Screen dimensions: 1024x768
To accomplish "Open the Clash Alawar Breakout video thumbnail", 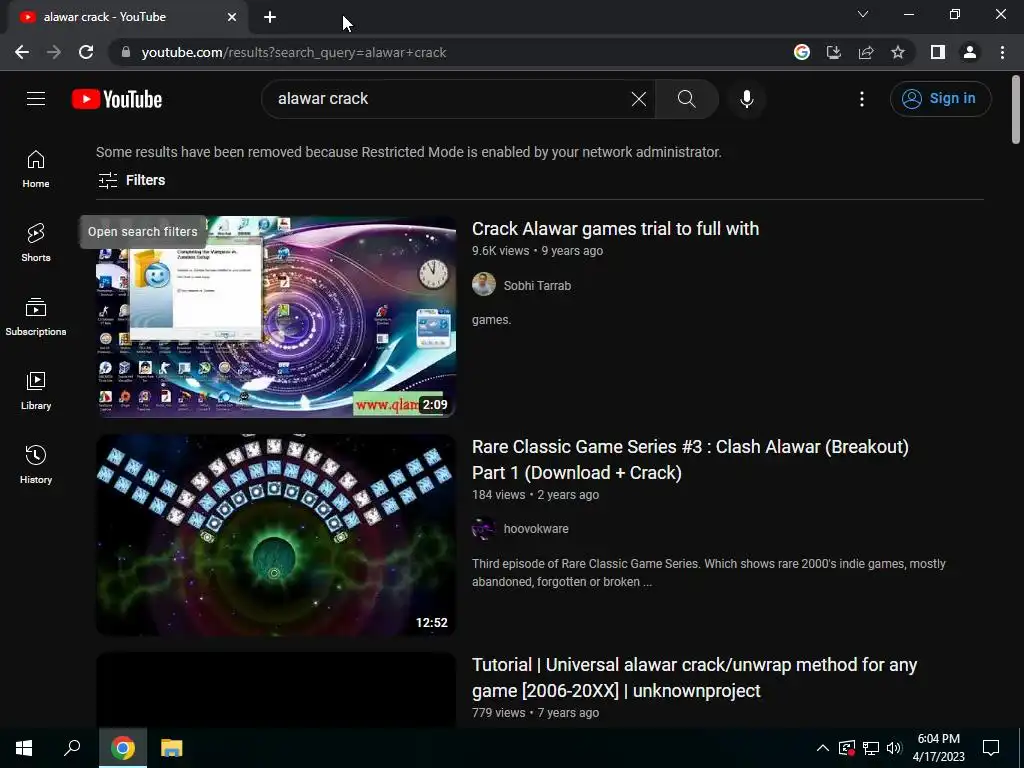I will point(276,535).
